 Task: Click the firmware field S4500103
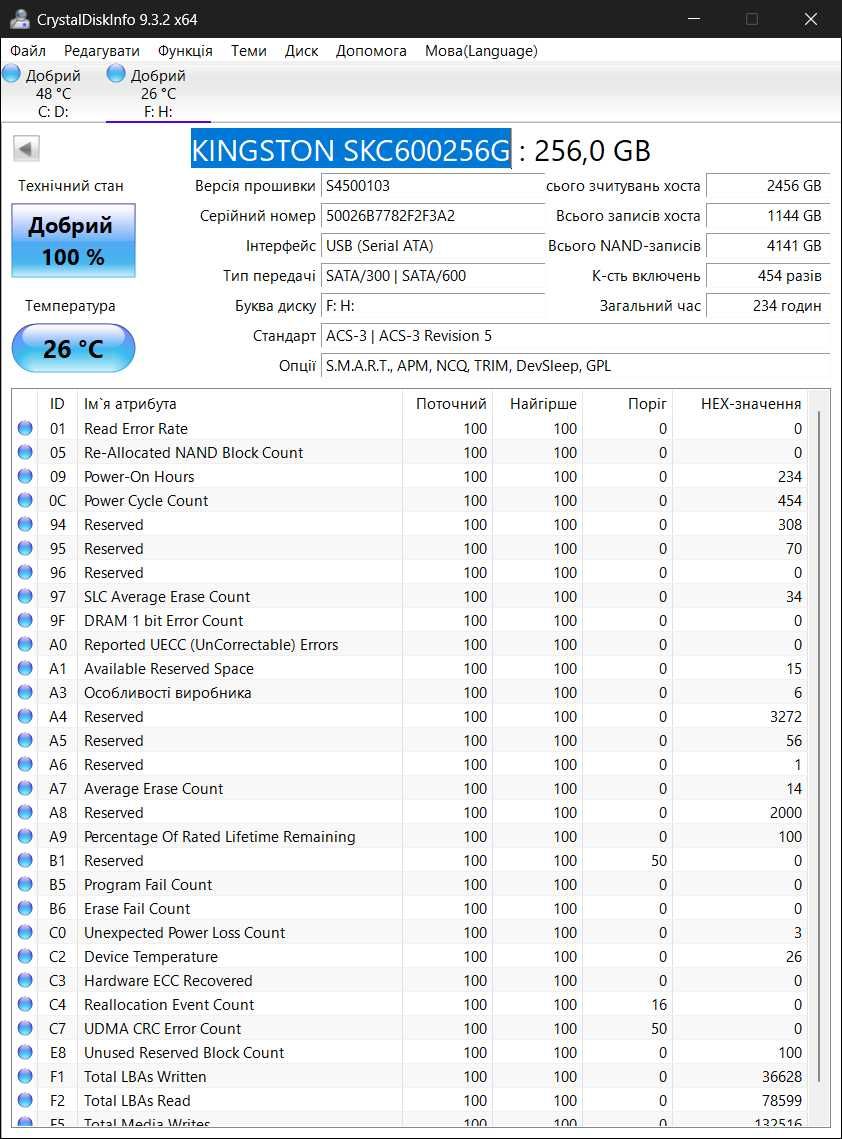click(x=433, y=186)
